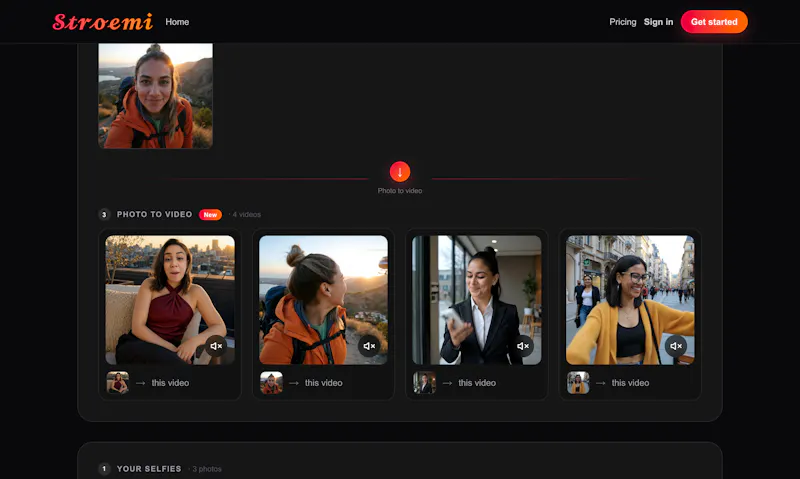Click source photo thumbnail of hiker in orange jacket
Image resolution: width=800 pixels, height=479 pixels.
[x=271, y=383]
